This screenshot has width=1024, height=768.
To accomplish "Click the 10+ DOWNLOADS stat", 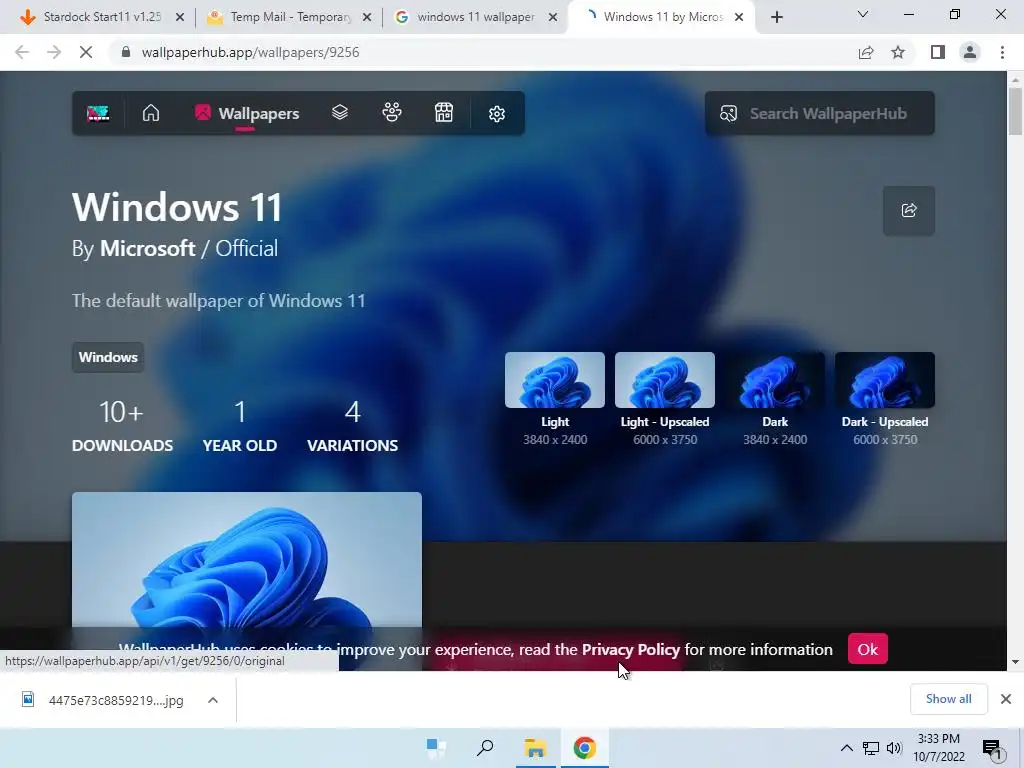I will pos(122,426).
